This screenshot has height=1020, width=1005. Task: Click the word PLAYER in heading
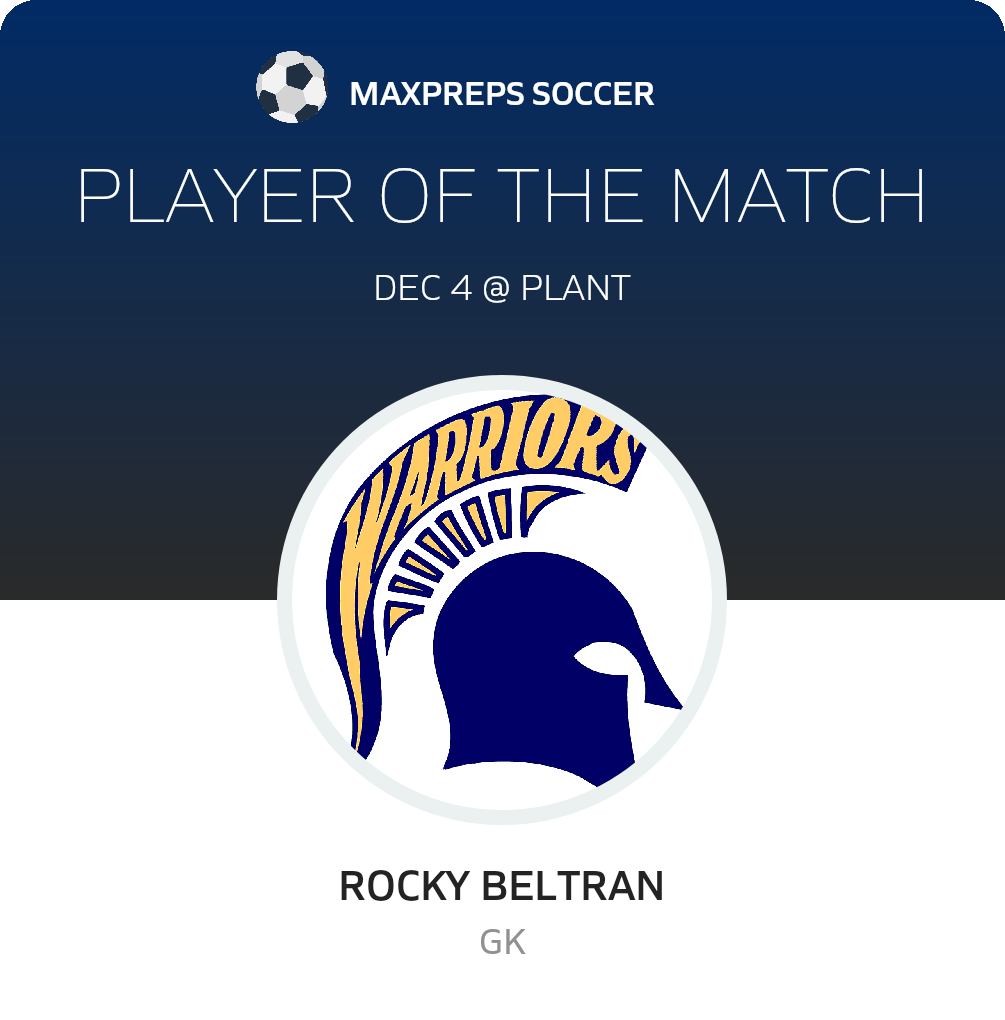[x=216, y=195]
